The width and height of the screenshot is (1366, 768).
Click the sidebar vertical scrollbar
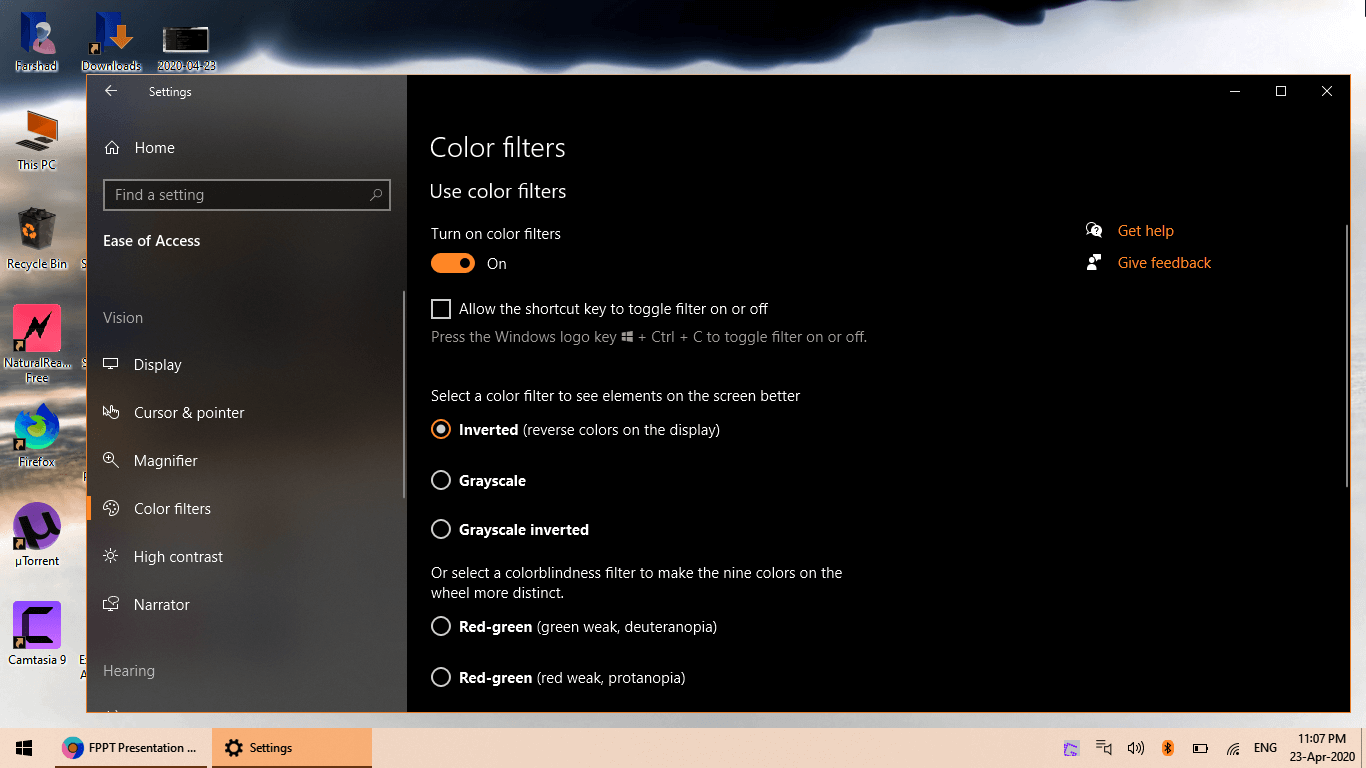[x=404, y=395]
